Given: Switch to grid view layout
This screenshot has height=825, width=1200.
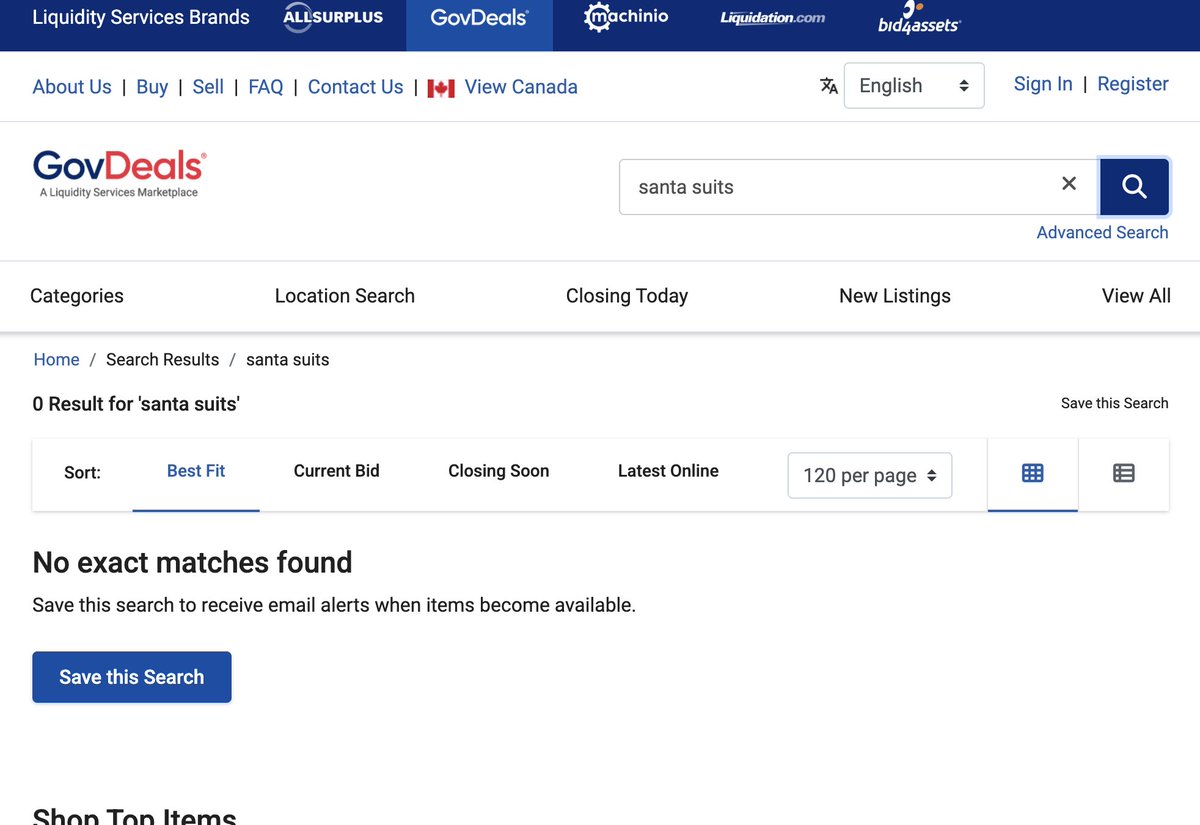Looking at the screenshot, I should 1033,473.
